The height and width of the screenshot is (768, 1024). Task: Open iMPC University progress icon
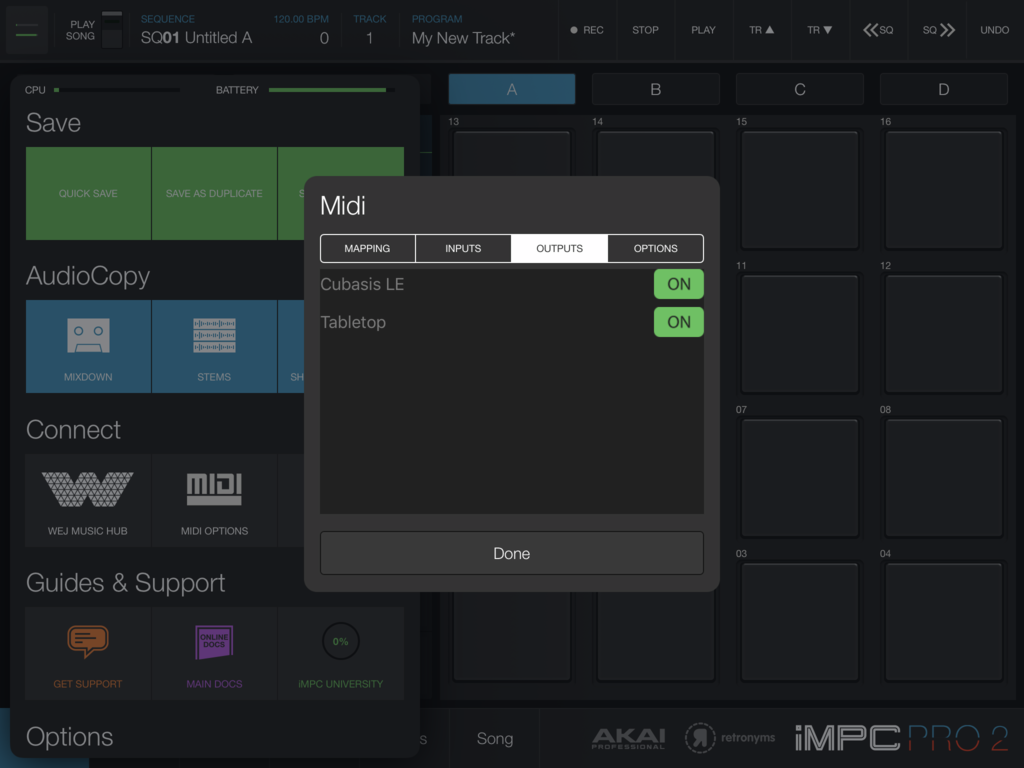click(340, 654)
